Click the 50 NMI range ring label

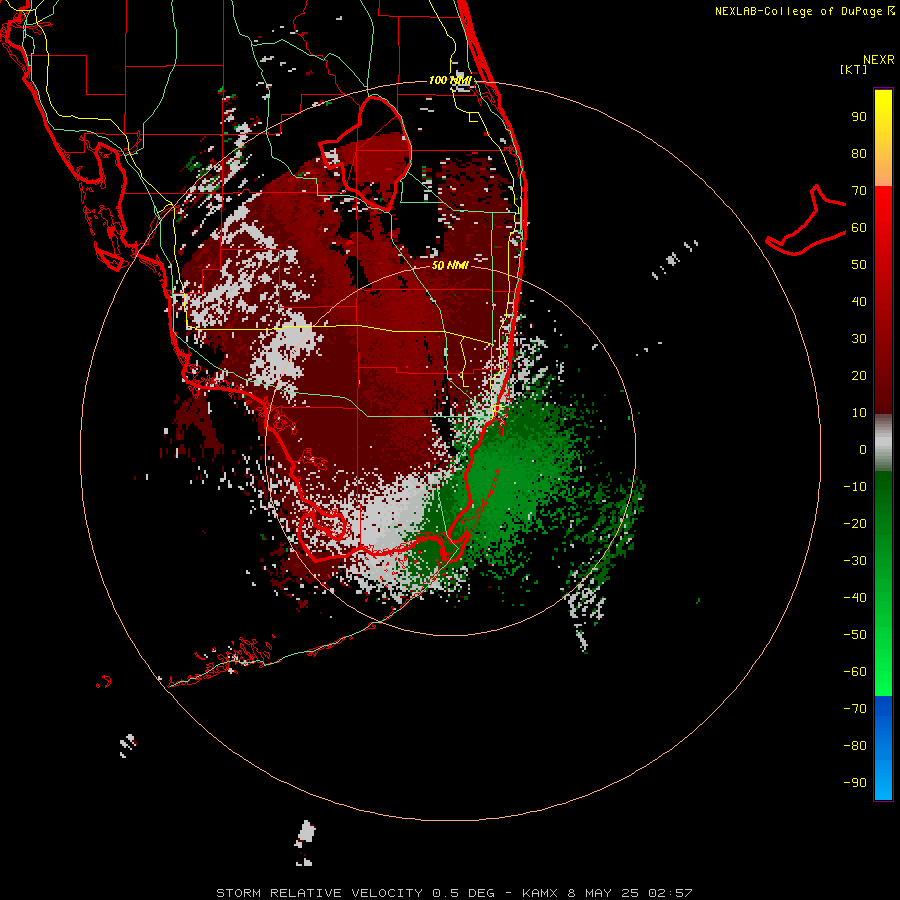click(x=450, y=266)
